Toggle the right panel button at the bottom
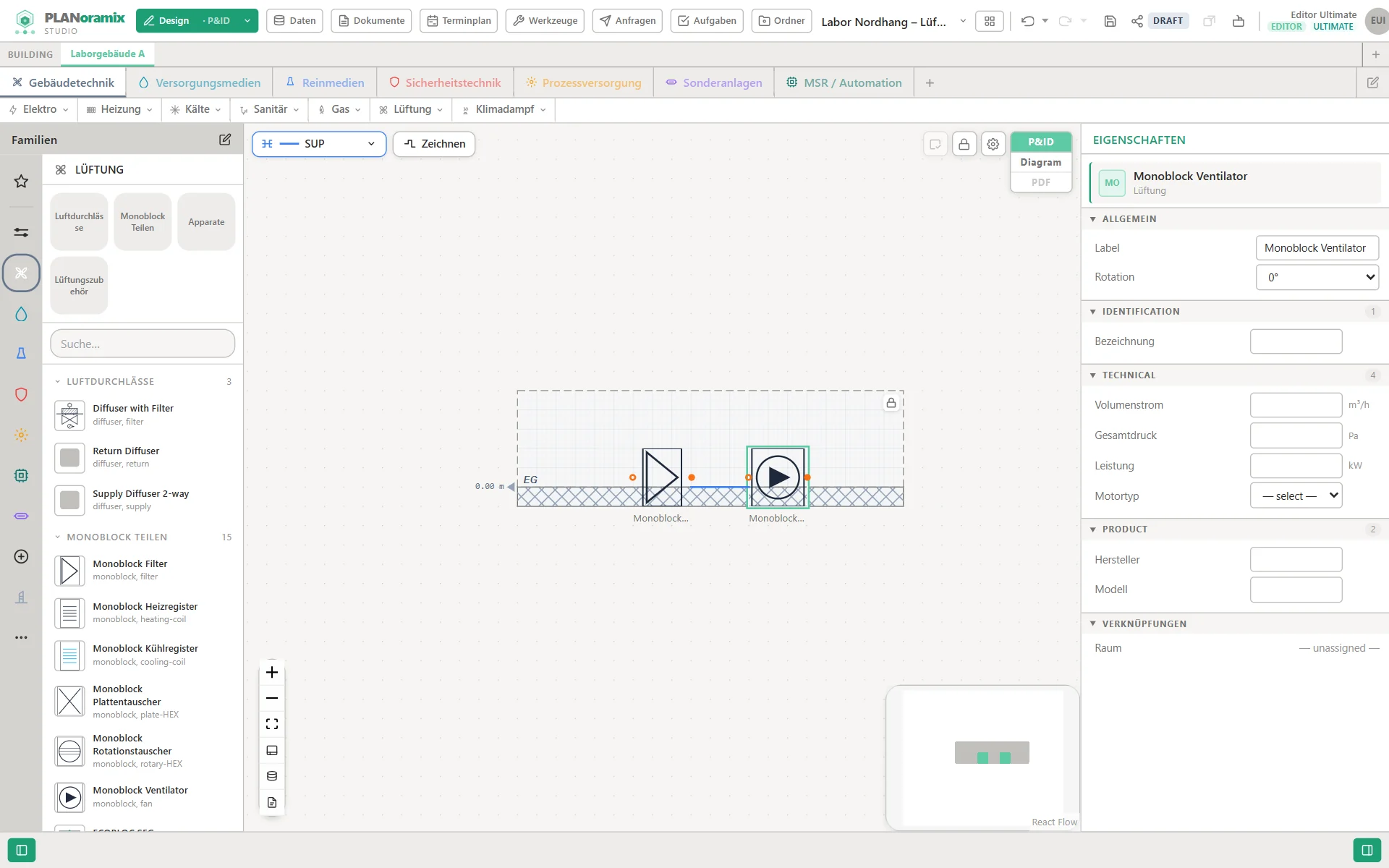The image size is (1389, 868). coord(1367,850)
